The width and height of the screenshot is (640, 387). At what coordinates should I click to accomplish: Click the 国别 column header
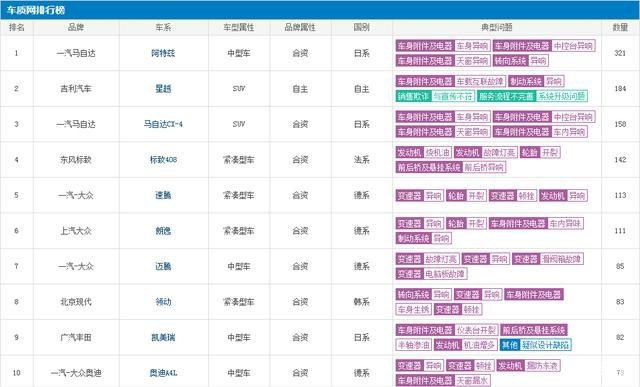point(362,27)
